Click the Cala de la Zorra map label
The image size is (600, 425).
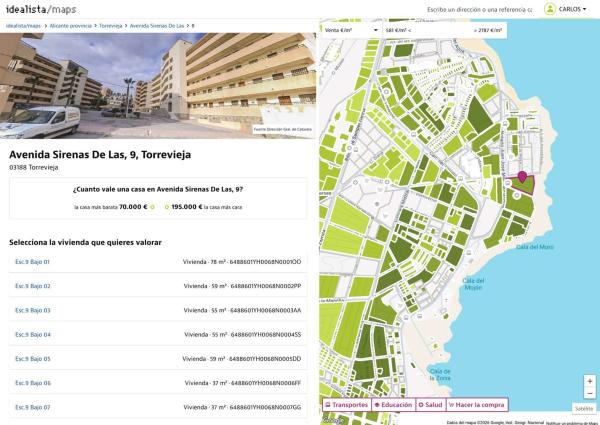[x=440, y=375]
